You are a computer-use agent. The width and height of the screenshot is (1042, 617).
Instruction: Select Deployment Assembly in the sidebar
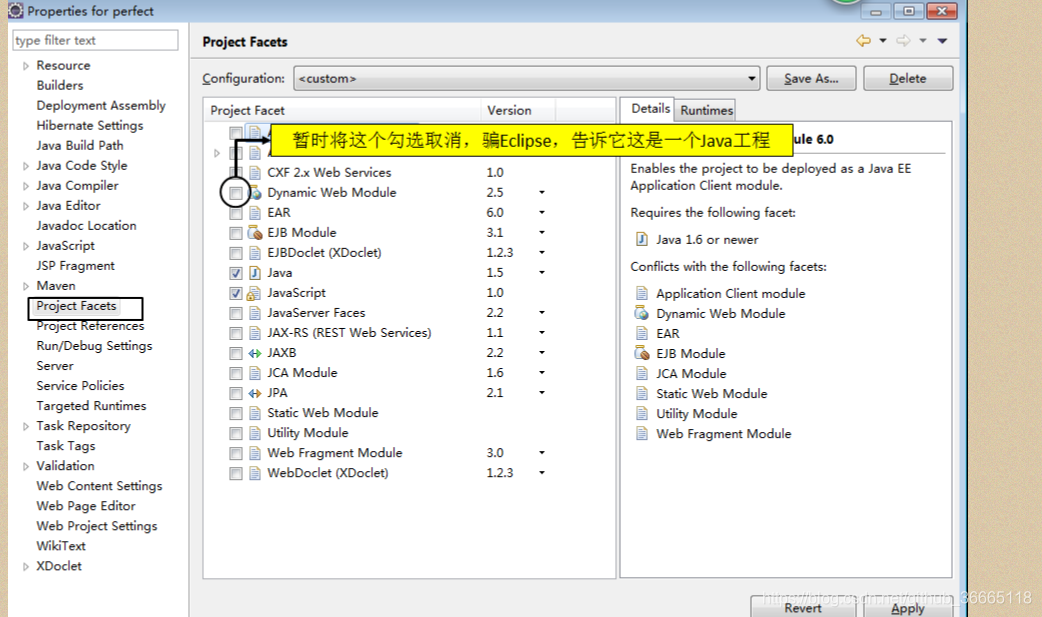tap(100, 106)
